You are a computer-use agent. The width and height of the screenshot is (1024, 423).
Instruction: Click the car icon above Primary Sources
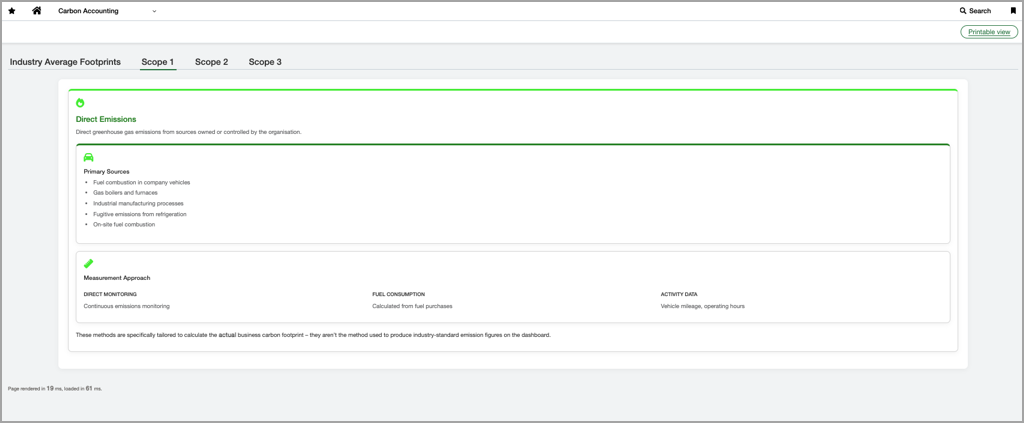(88, 157)
